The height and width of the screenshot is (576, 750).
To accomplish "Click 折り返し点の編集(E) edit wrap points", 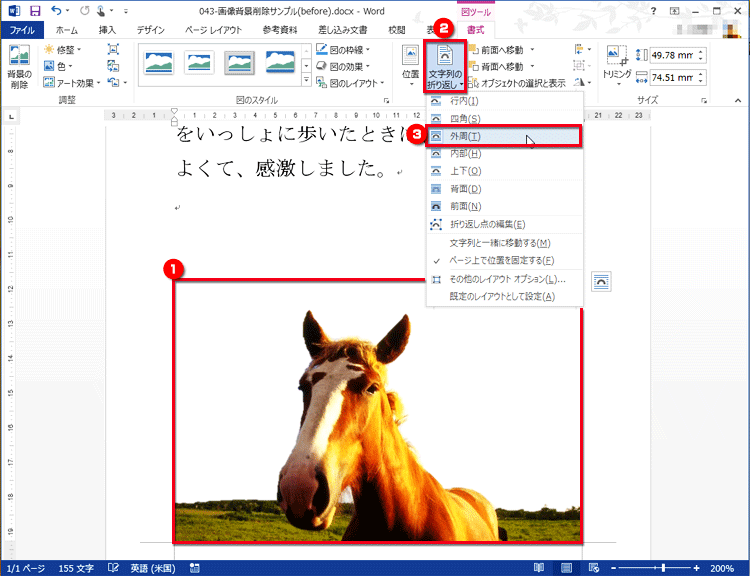I will point(504,224).
